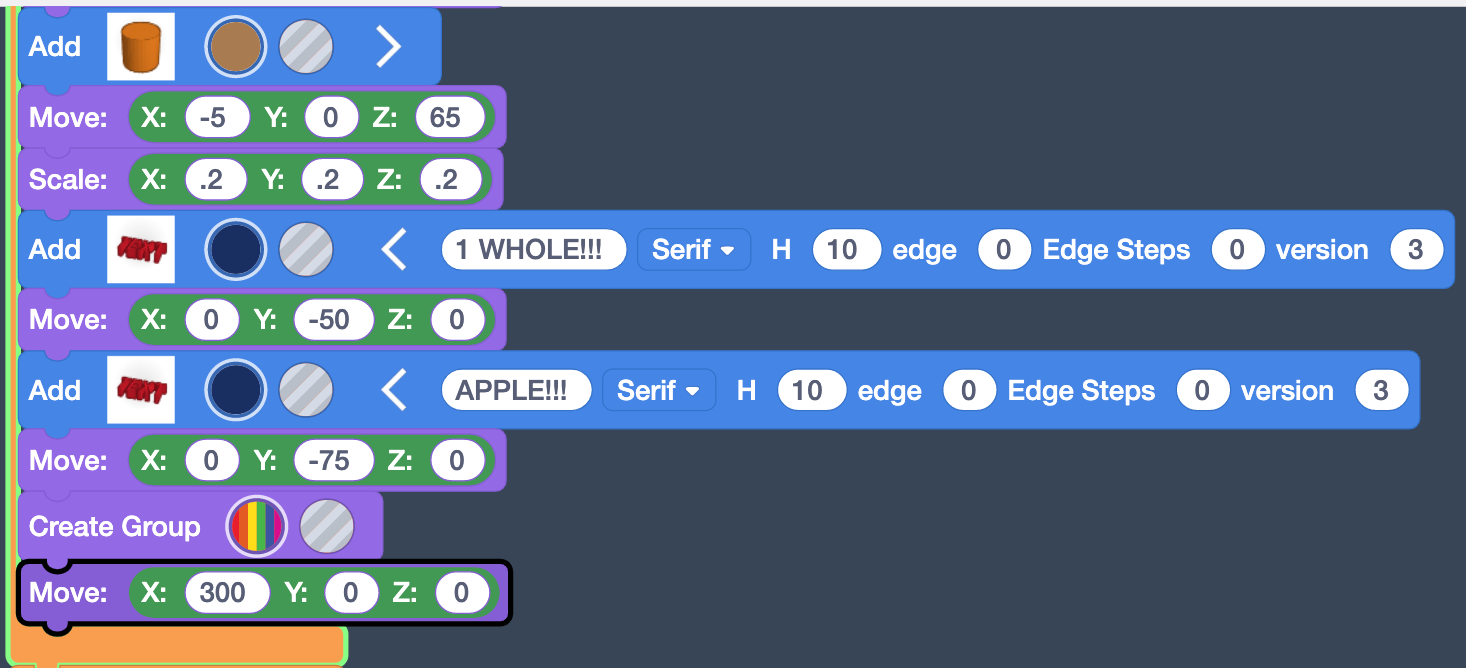The height and width of the screenshot is (668, 1466).
Task: Click the text shape icon on the APPLE!!! block
Action: point(141,390)
